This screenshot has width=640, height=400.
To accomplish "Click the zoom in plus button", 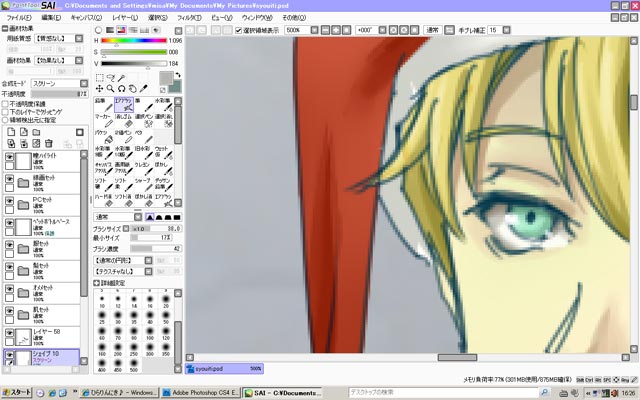I will [336, 30].
